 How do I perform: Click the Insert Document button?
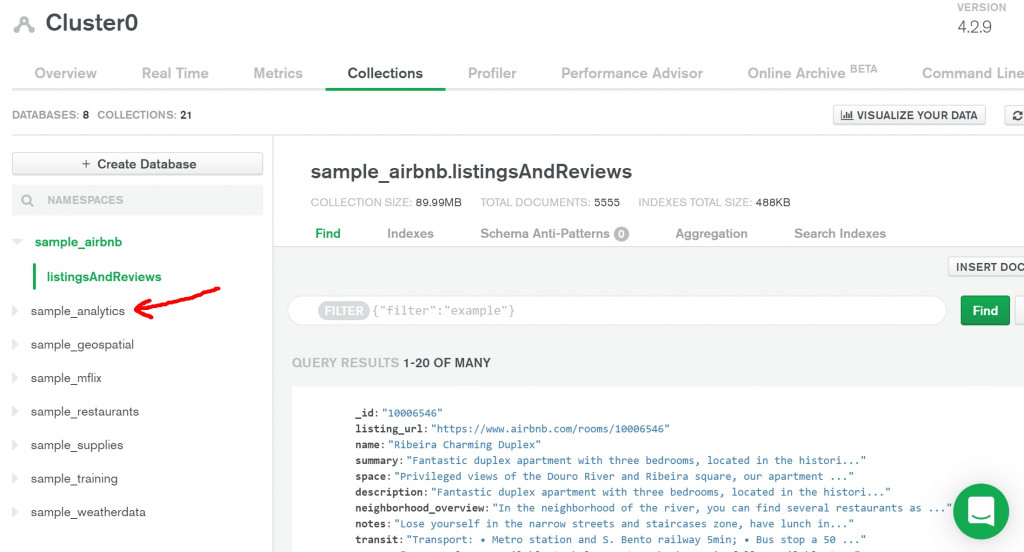coord(987,267)
